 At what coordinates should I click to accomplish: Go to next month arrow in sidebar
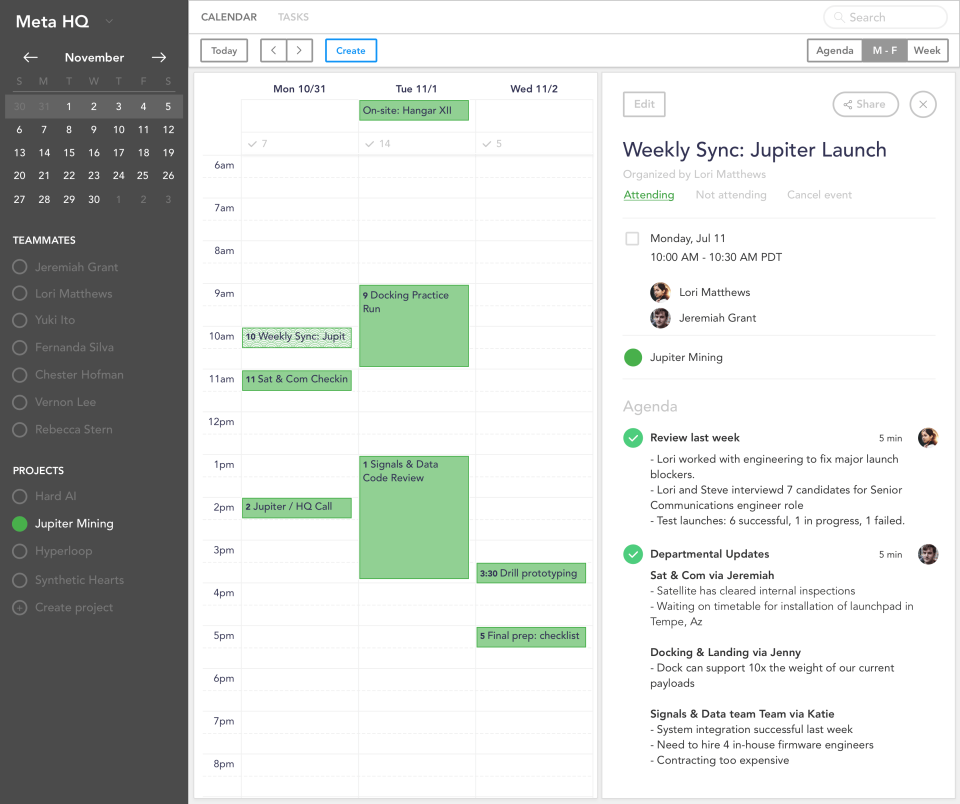click(159, 58)
